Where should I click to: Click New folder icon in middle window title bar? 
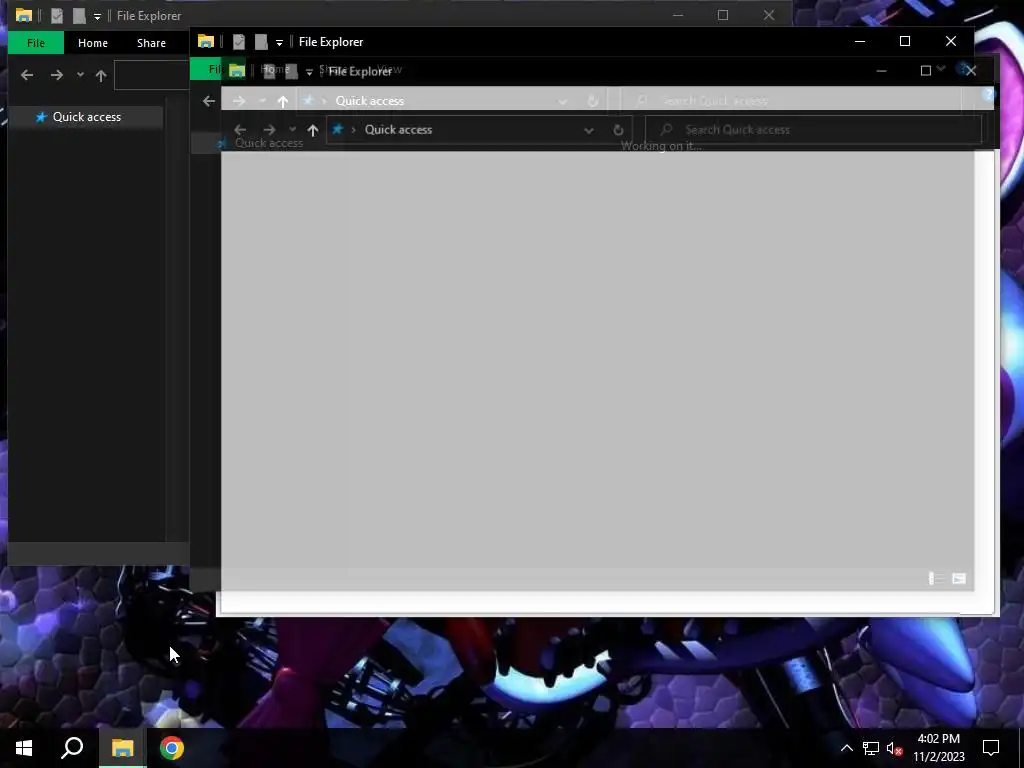(x=261, y=42)
